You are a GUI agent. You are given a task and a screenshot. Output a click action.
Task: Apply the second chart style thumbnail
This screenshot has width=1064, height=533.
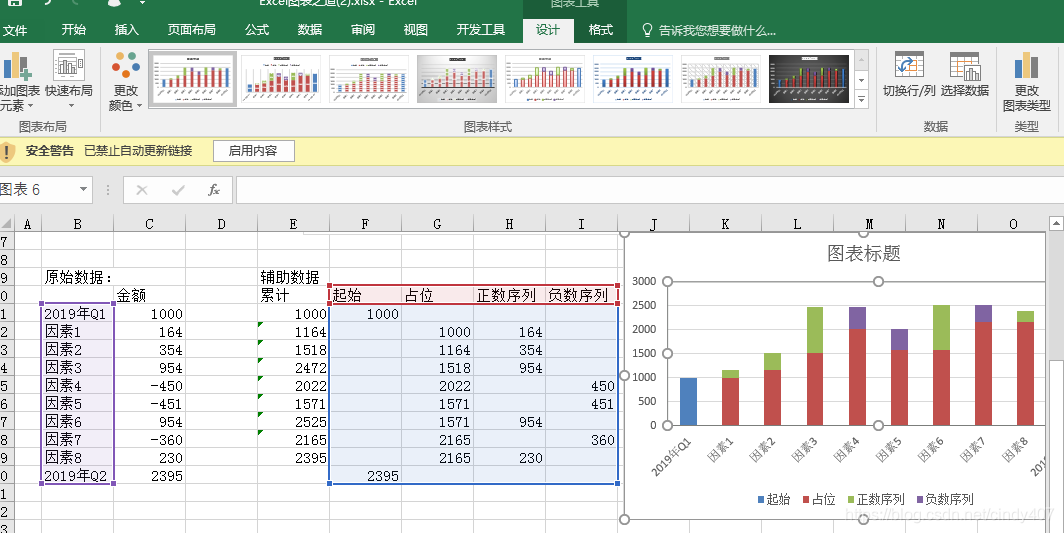click(x=281, y=79)
